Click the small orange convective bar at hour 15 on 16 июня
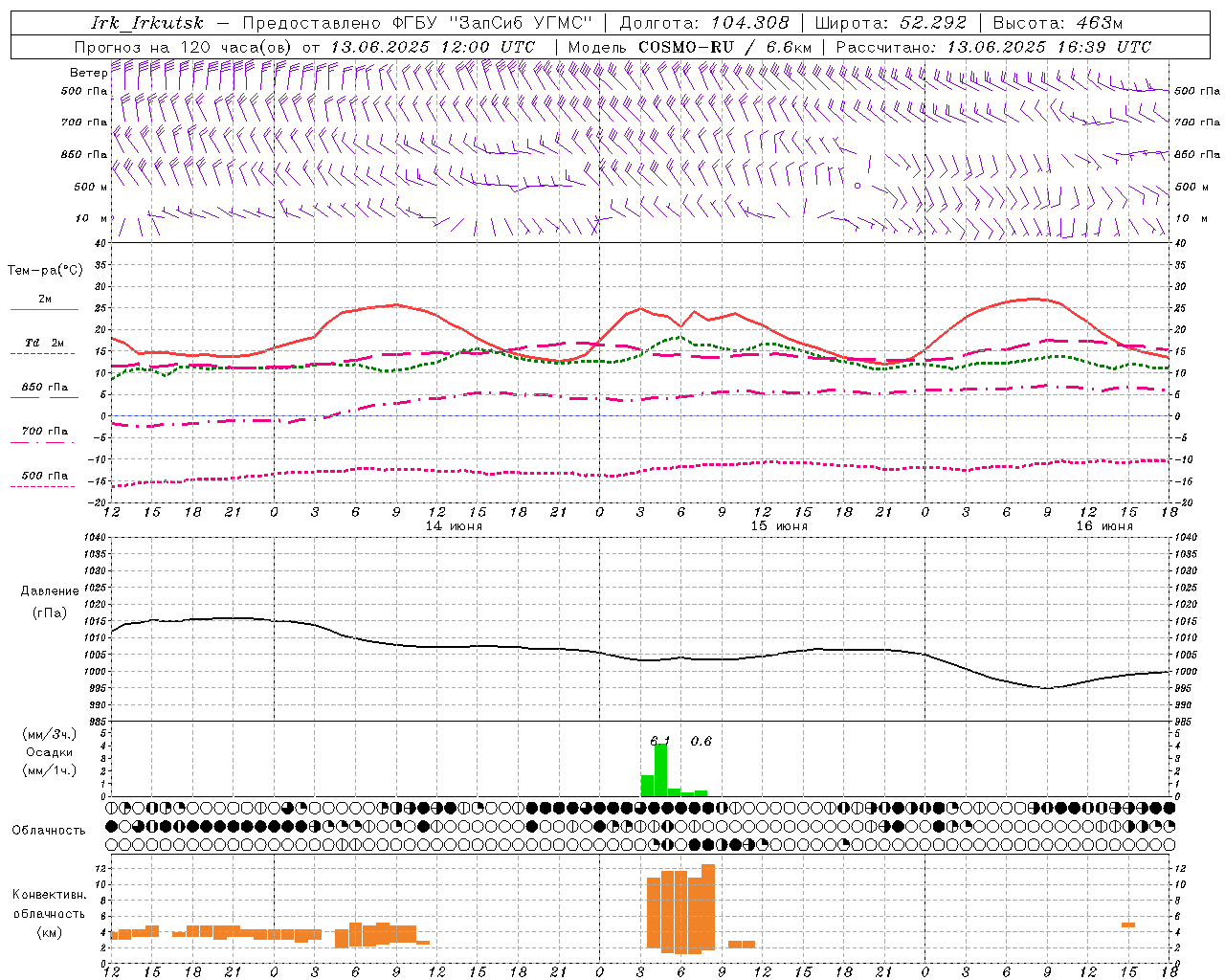The image size is (1225, 980). point(1128,924)
